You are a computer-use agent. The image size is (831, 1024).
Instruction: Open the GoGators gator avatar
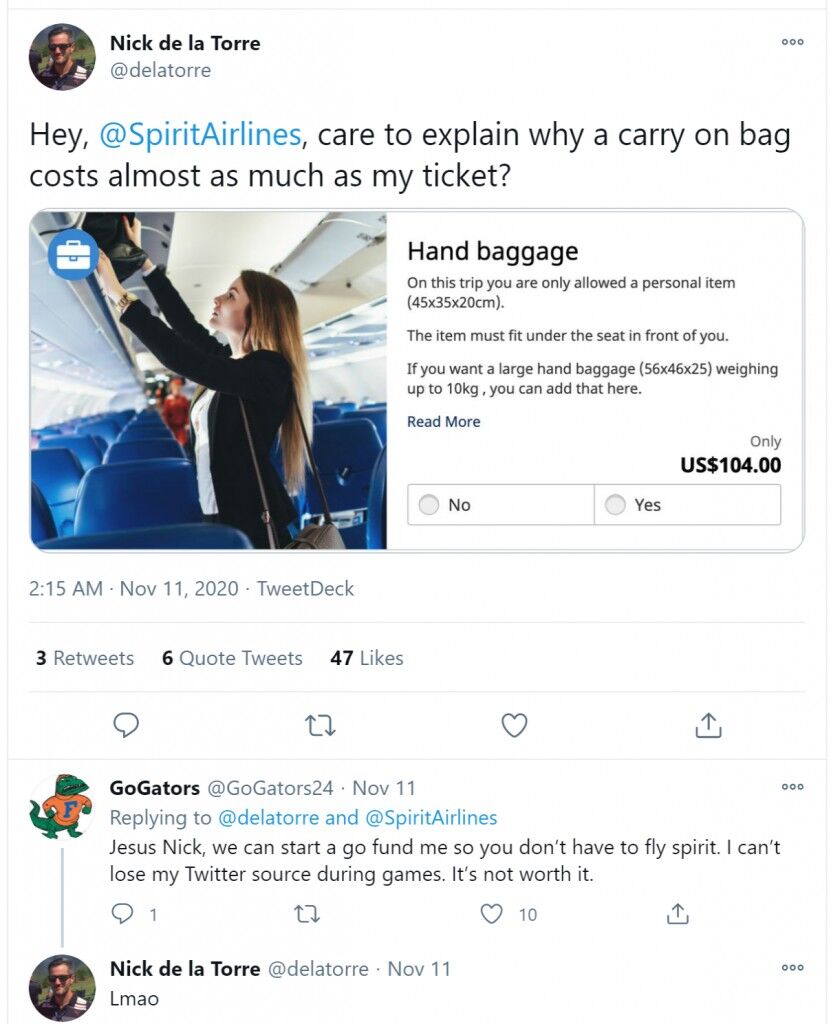point(62,806)
